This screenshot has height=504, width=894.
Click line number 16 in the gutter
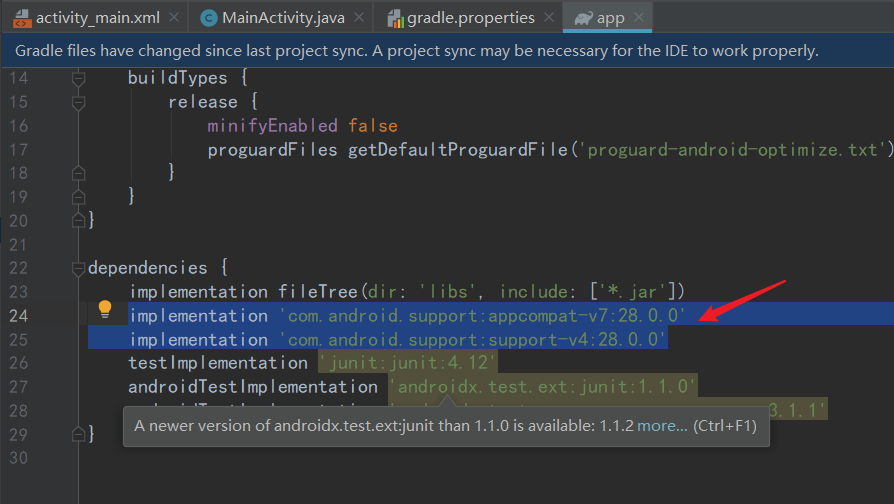(x=19, y=125)
